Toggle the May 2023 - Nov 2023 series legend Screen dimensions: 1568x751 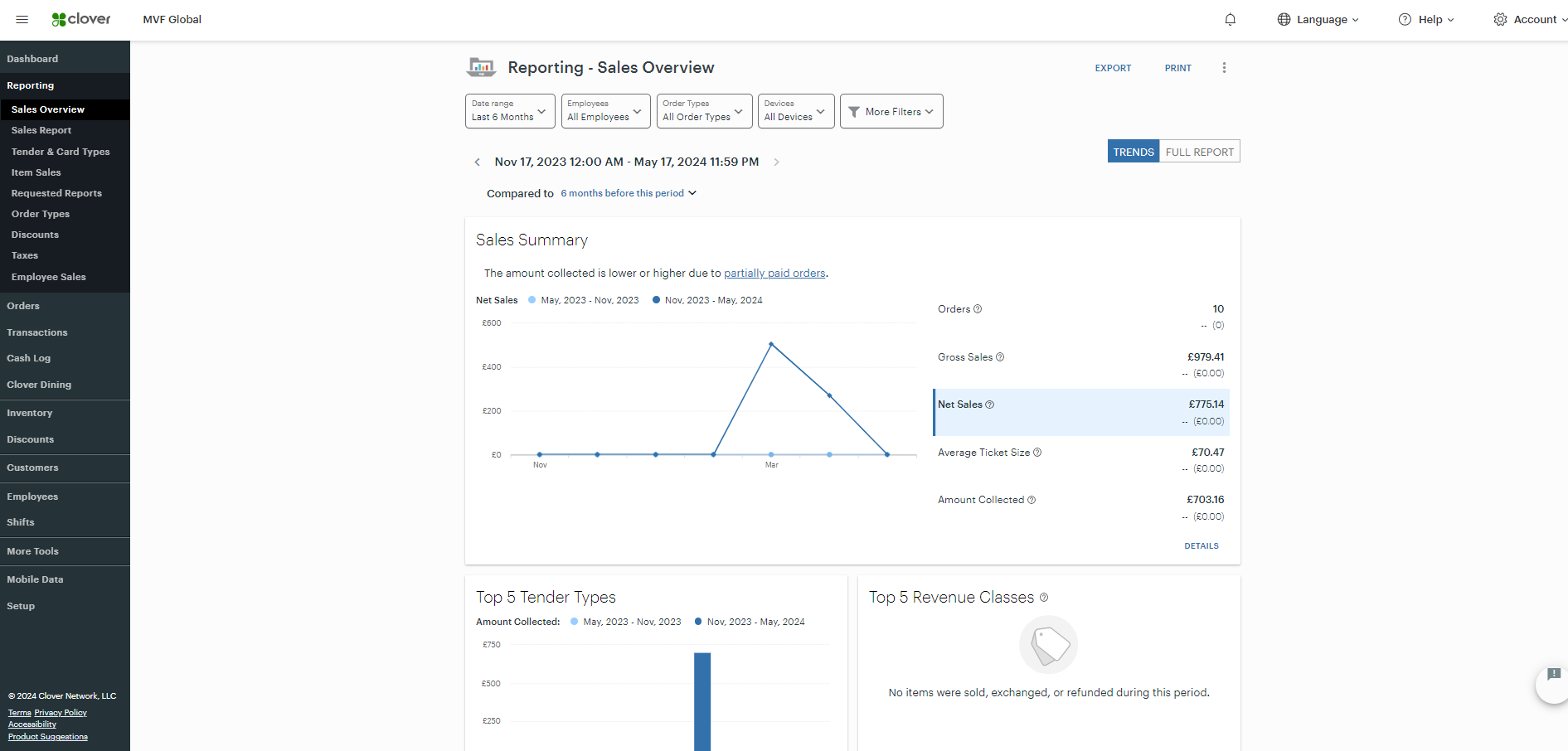pos(589,300)
